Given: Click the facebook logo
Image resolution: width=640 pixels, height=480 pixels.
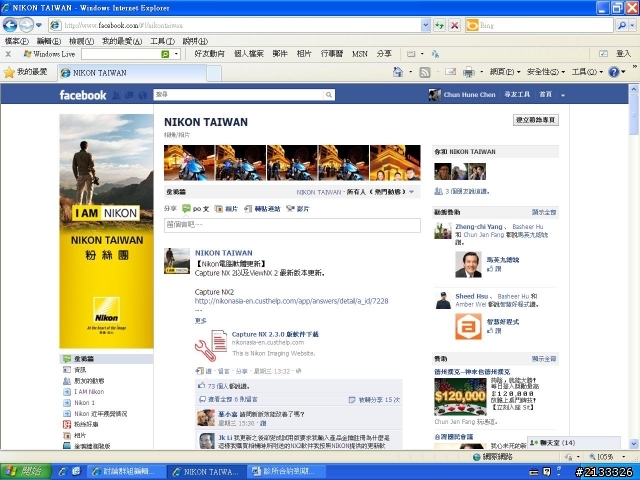Looking at the screenshot, I should [x=83, y=95].
